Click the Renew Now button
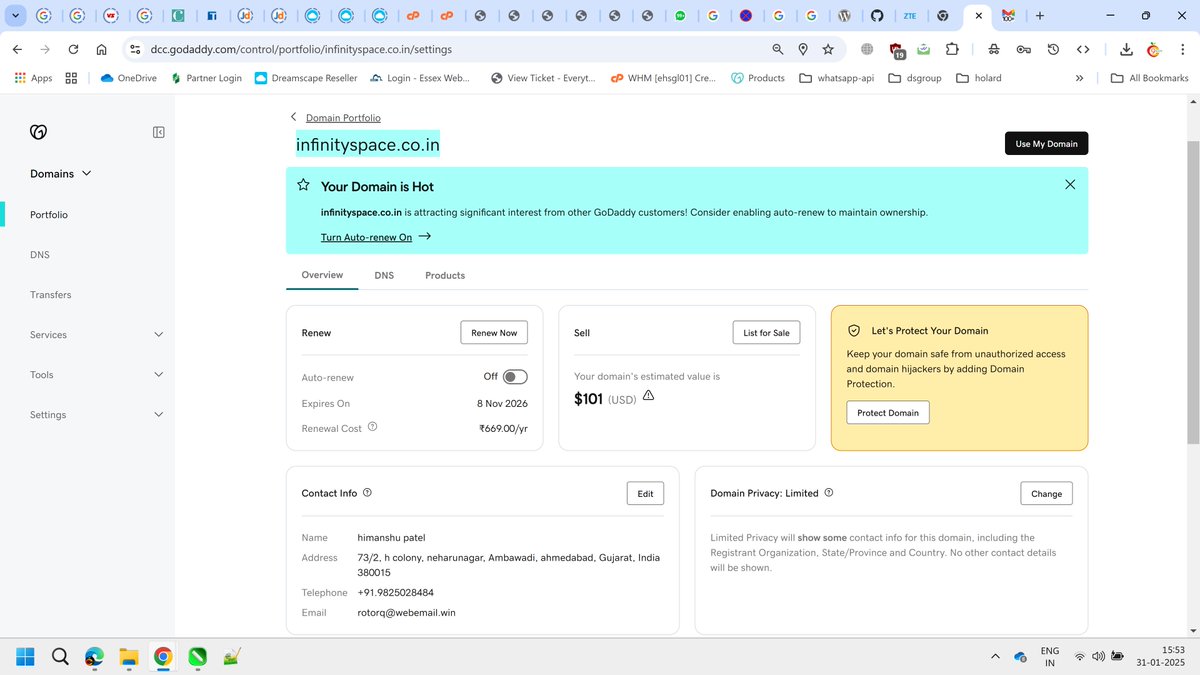Viewport: 1200px width, 675px height. [x=494, y=333]
